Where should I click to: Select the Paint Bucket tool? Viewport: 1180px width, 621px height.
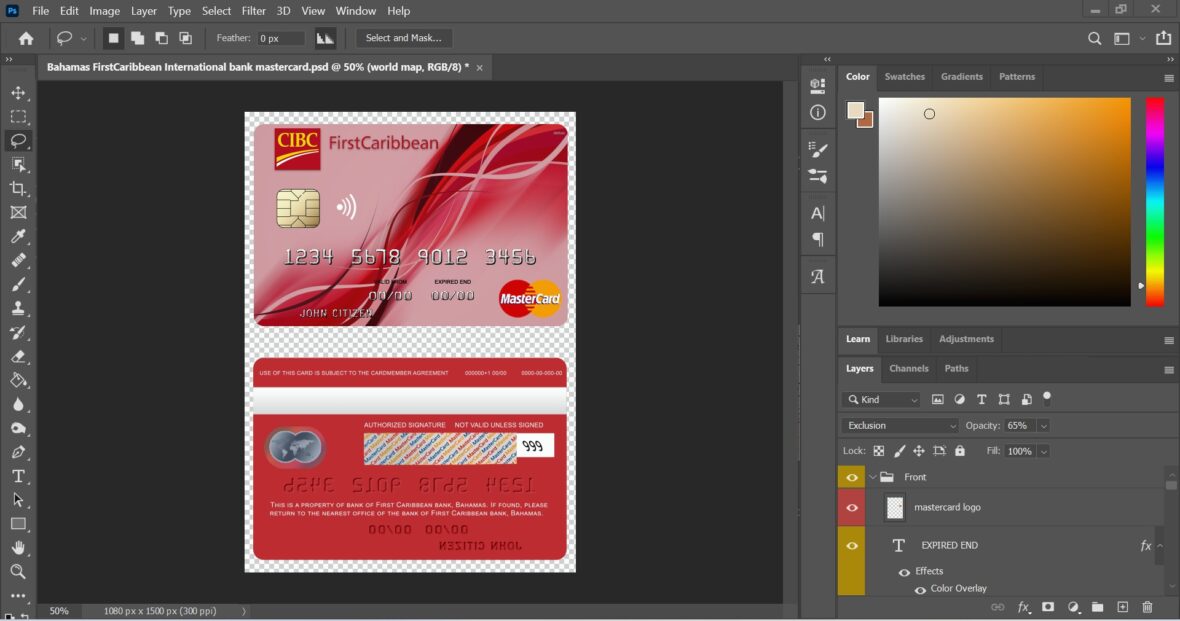tap(18, 380)
